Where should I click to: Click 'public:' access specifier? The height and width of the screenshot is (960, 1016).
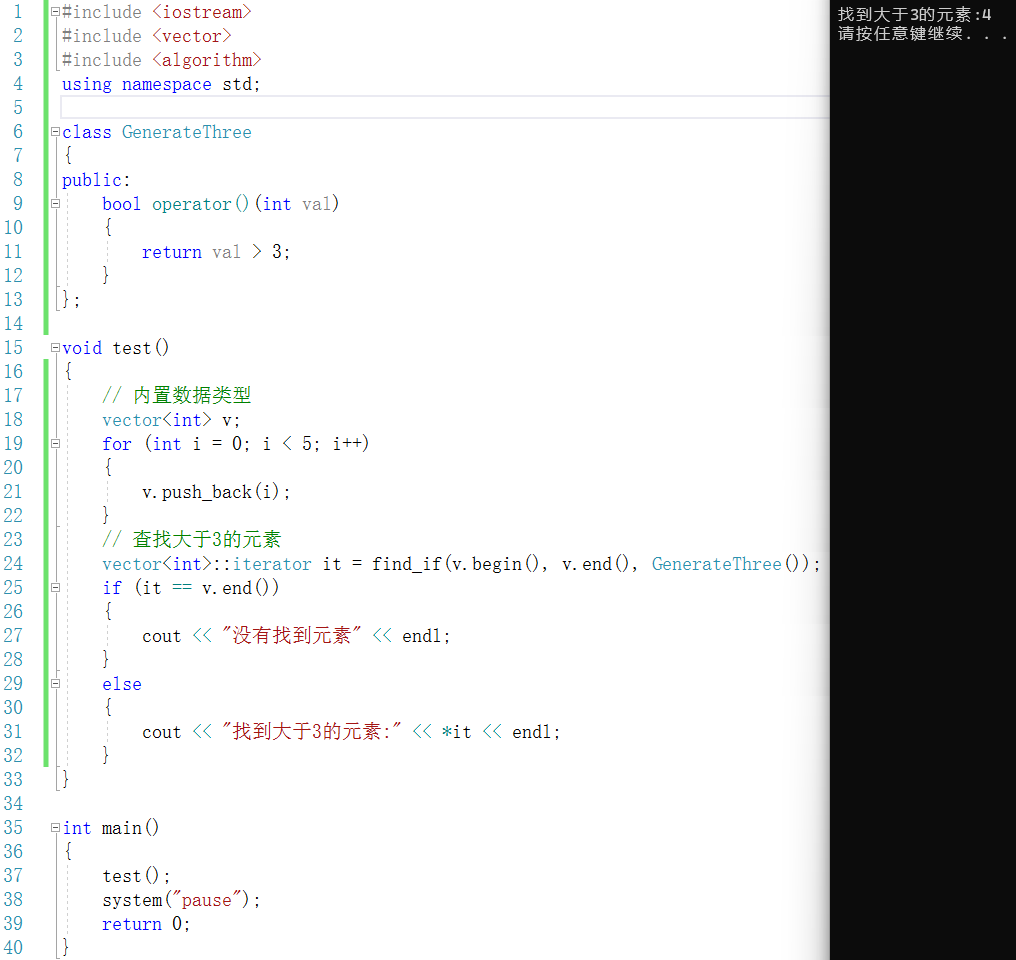coord(96,180)
